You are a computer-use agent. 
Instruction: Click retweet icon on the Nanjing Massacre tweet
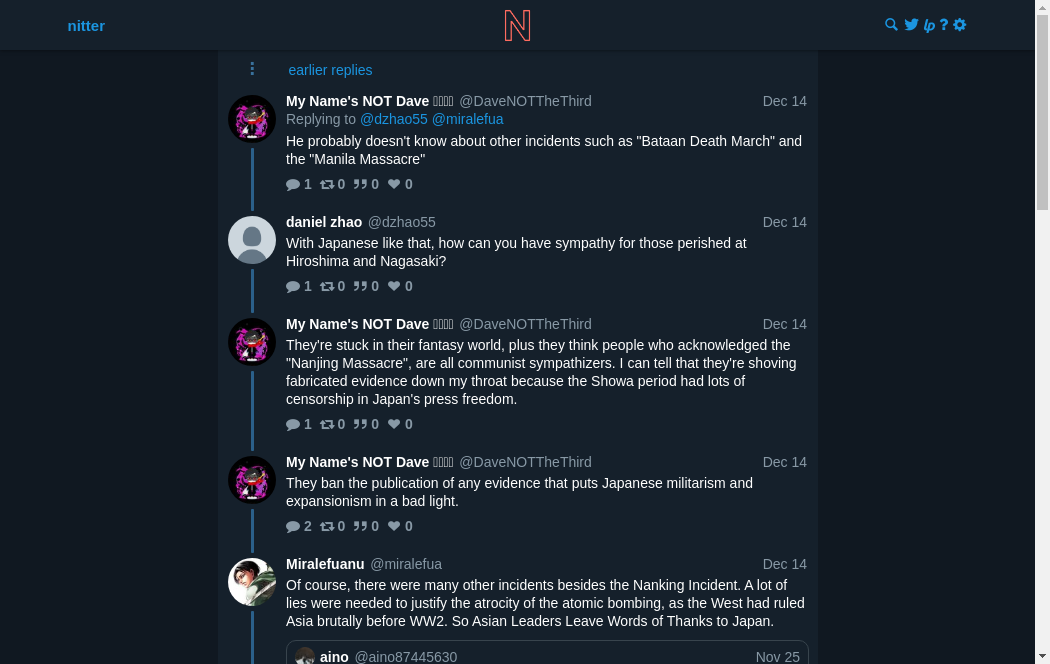pyautogui.click(x=327, y=425)
